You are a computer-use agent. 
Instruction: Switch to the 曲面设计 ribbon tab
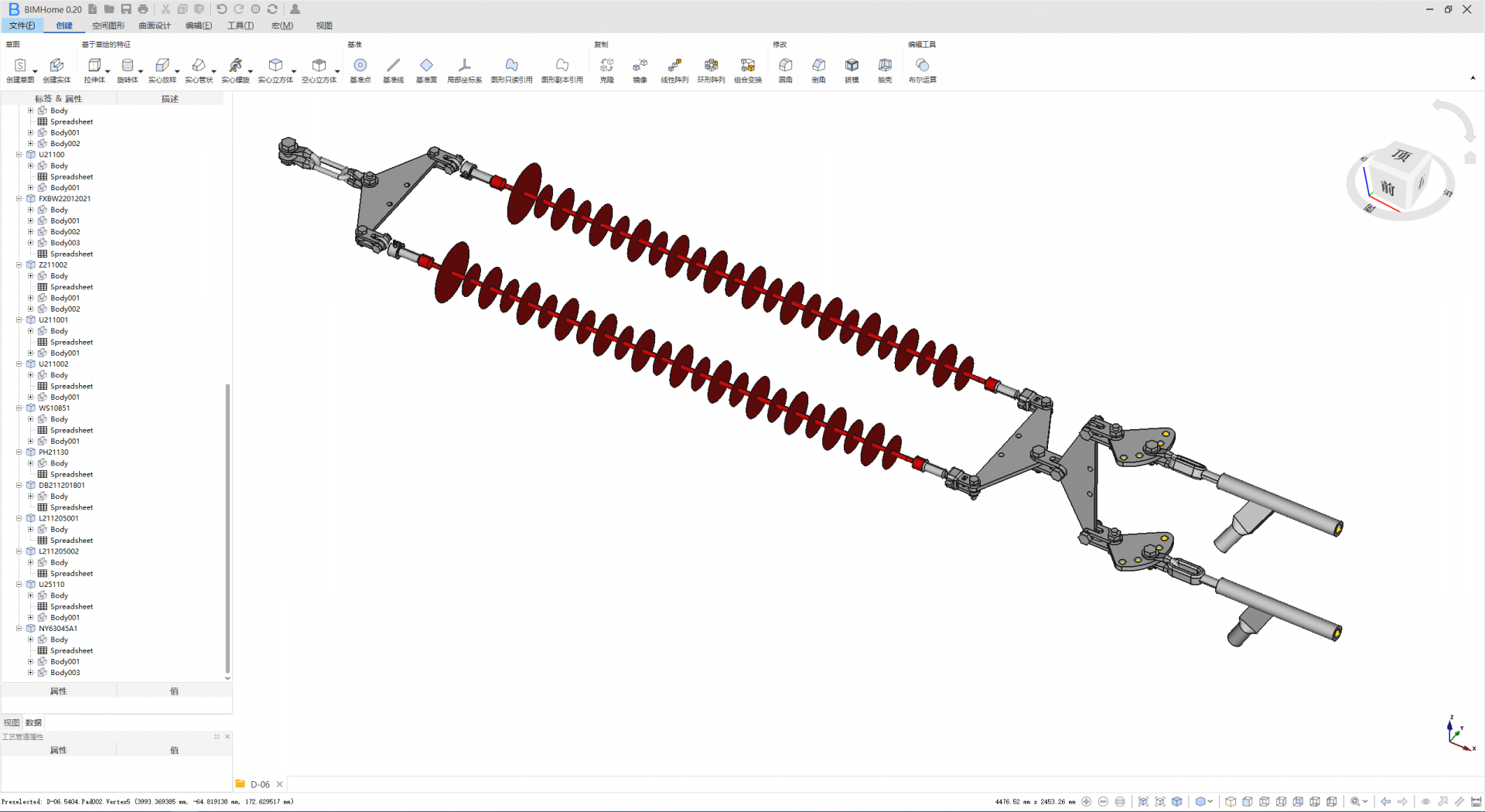pyautogui.click(x=155, y=26)
